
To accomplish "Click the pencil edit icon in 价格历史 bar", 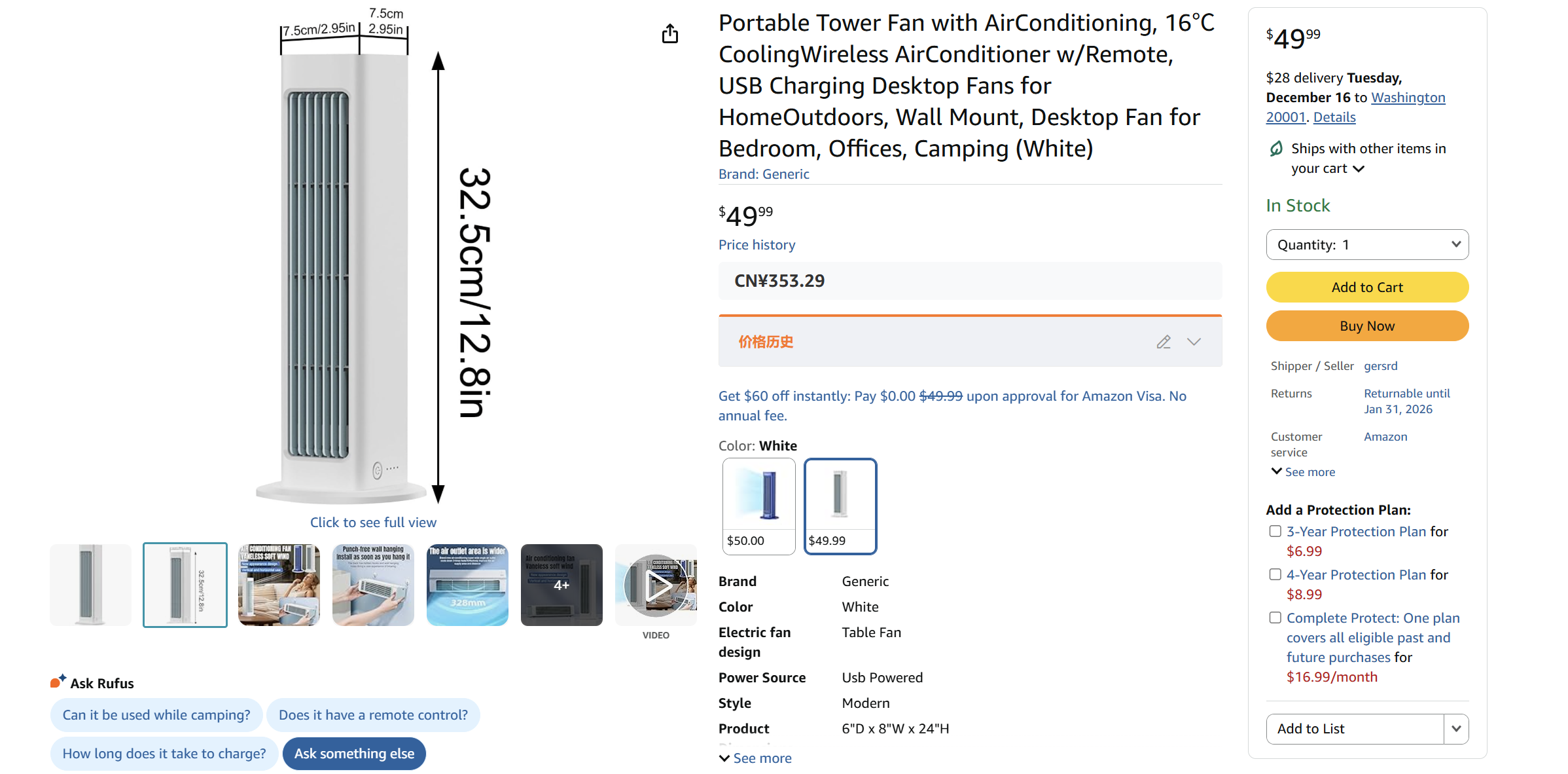I will (x=1164, y=341).
